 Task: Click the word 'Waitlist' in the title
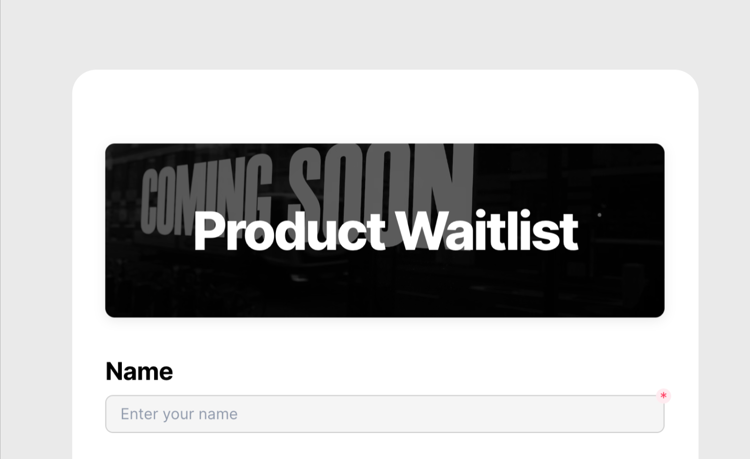point(488,231)
